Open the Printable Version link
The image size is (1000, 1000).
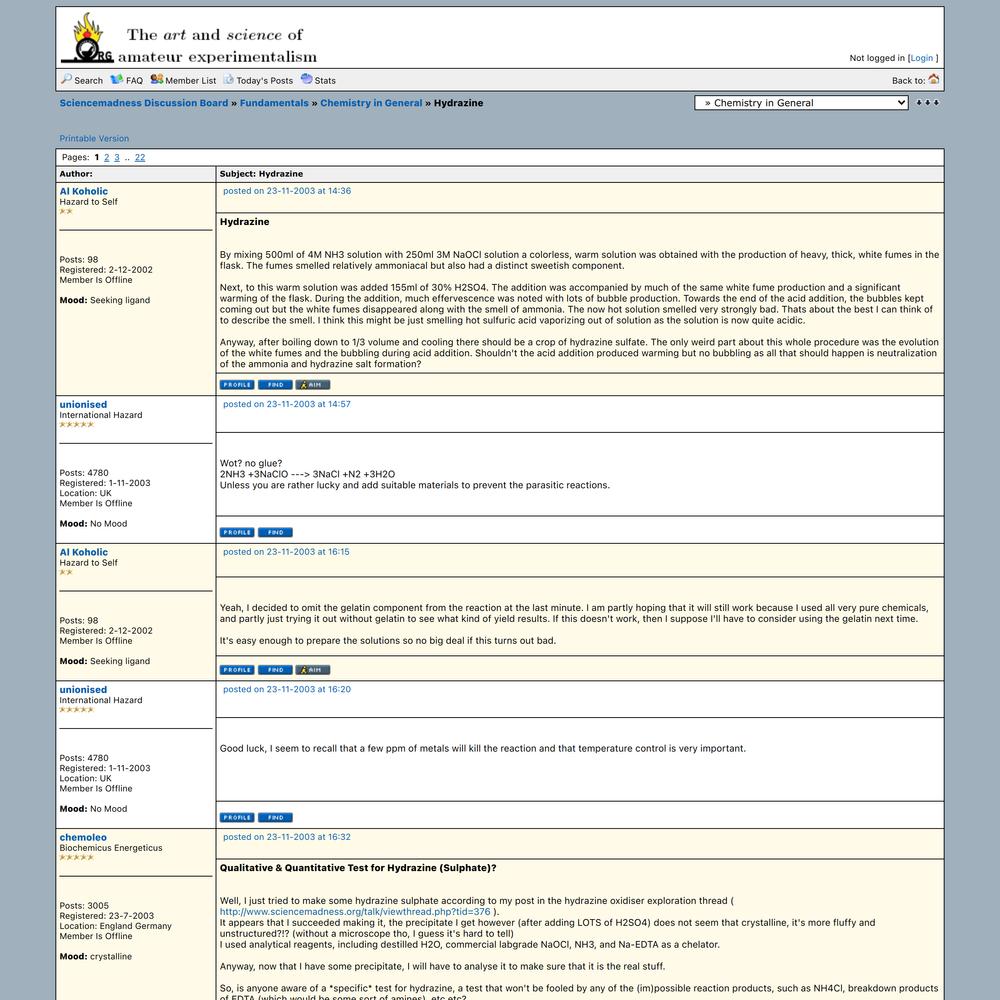click(94, 138)
